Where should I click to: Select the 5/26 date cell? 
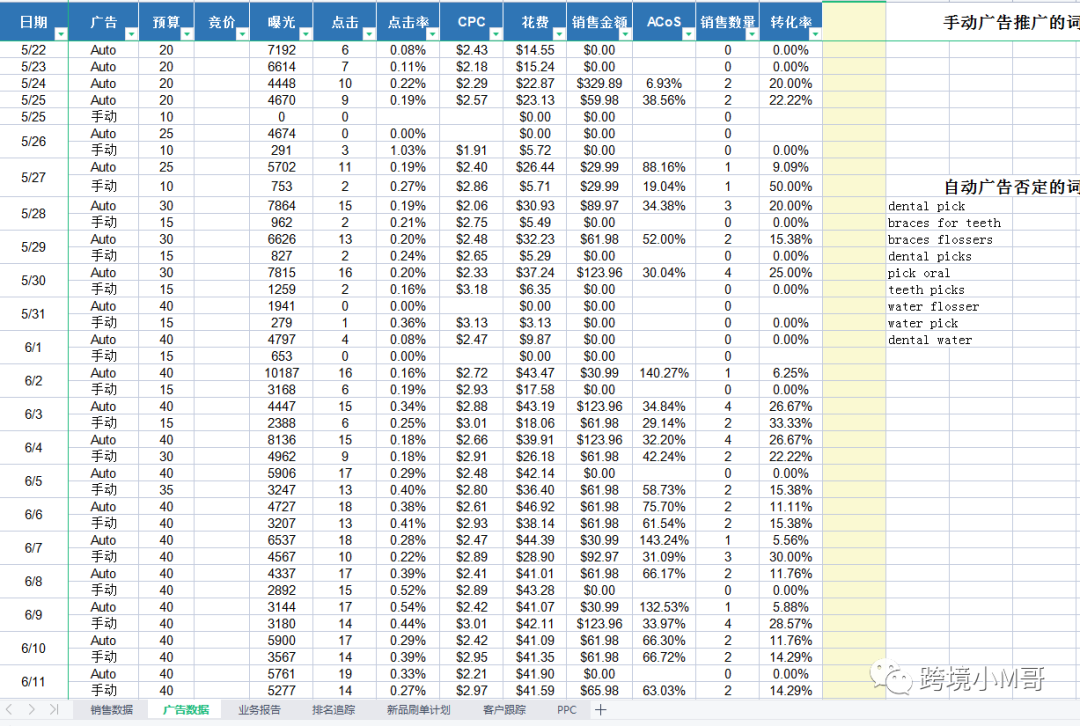33,142
